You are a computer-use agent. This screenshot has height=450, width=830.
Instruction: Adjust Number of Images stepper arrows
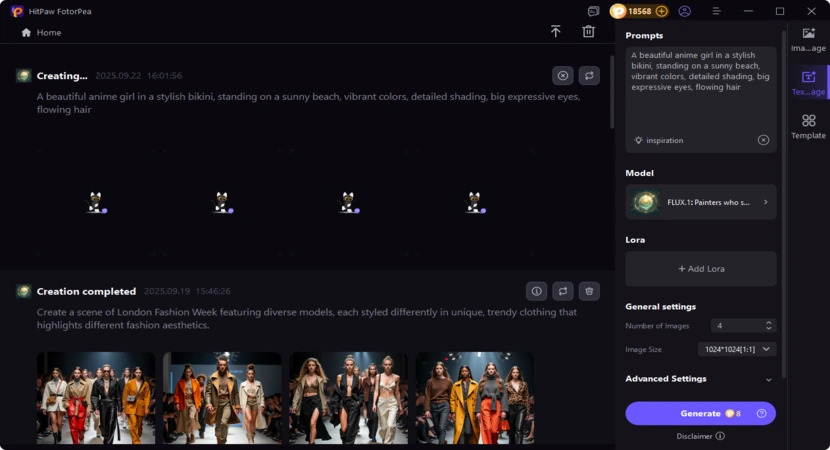[768, 326]
